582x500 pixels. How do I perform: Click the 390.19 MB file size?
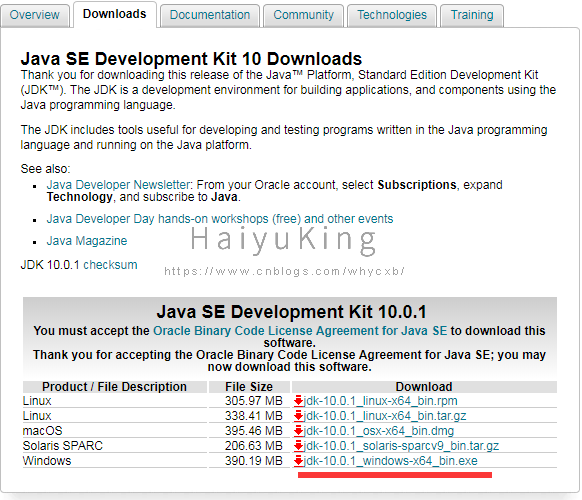pyautogui.click(x=254, y=461)
